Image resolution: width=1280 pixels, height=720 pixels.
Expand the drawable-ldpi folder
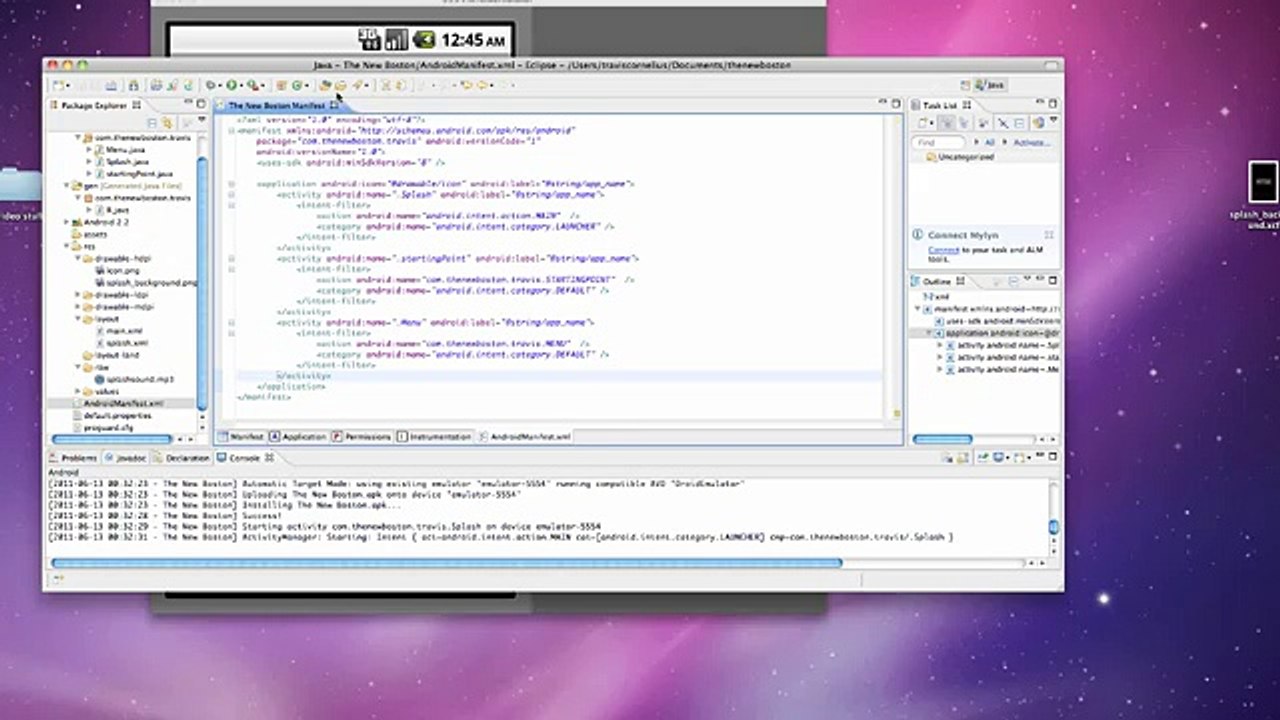tap(78, 295)
